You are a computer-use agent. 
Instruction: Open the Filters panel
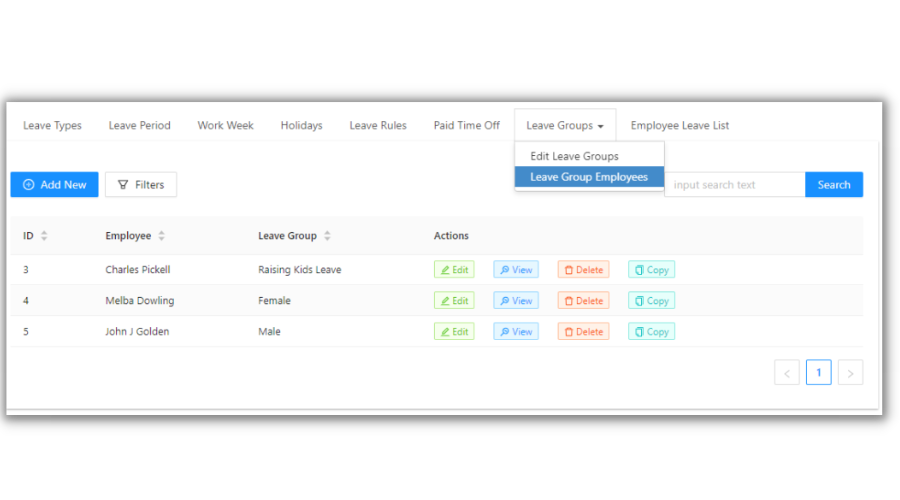pyautogui.click(x=141, y=185)
